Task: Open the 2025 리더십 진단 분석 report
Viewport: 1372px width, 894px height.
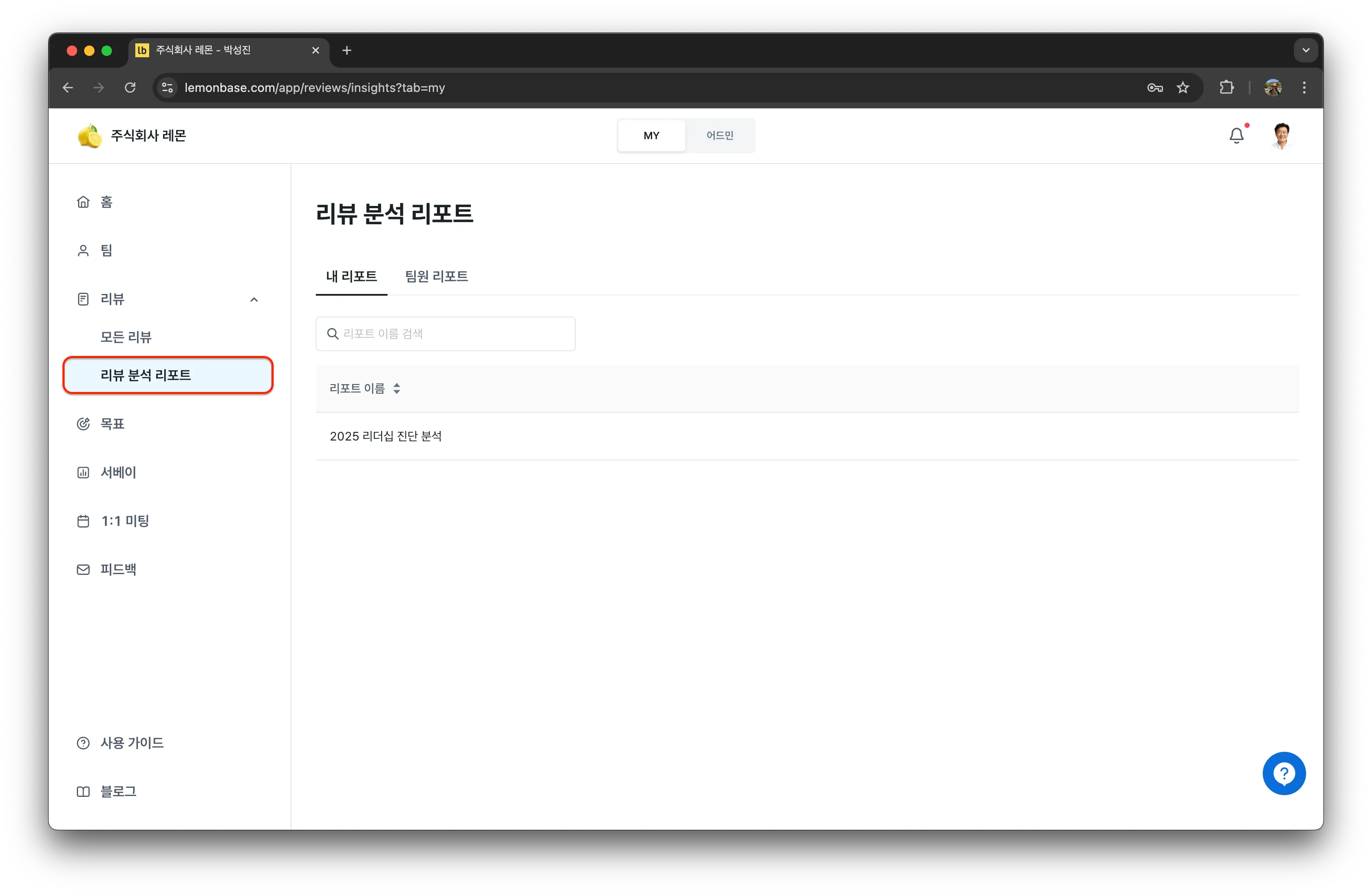Action: pos(385,436)
